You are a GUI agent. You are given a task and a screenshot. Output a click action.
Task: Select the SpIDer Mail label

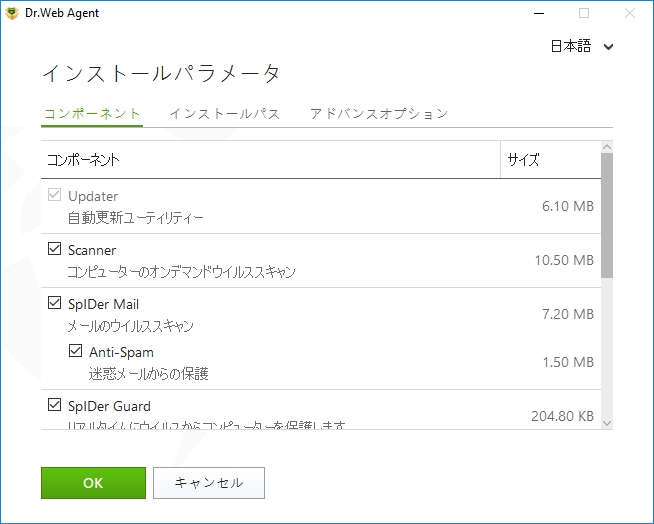pyautogui.click(x=103, y=304)
